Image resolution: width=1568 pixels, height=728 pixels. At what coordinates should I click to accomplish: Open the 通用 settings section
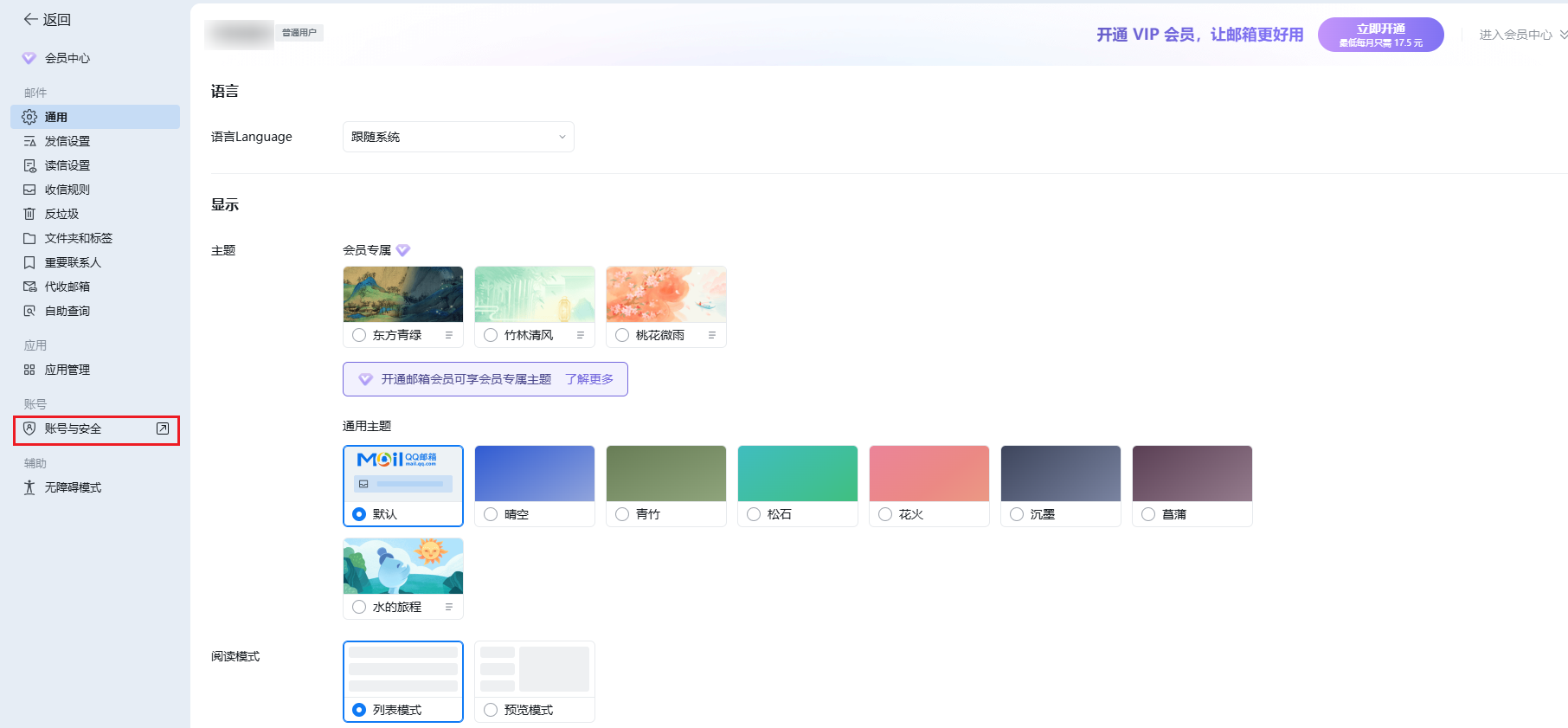click(x=95, y=117)
